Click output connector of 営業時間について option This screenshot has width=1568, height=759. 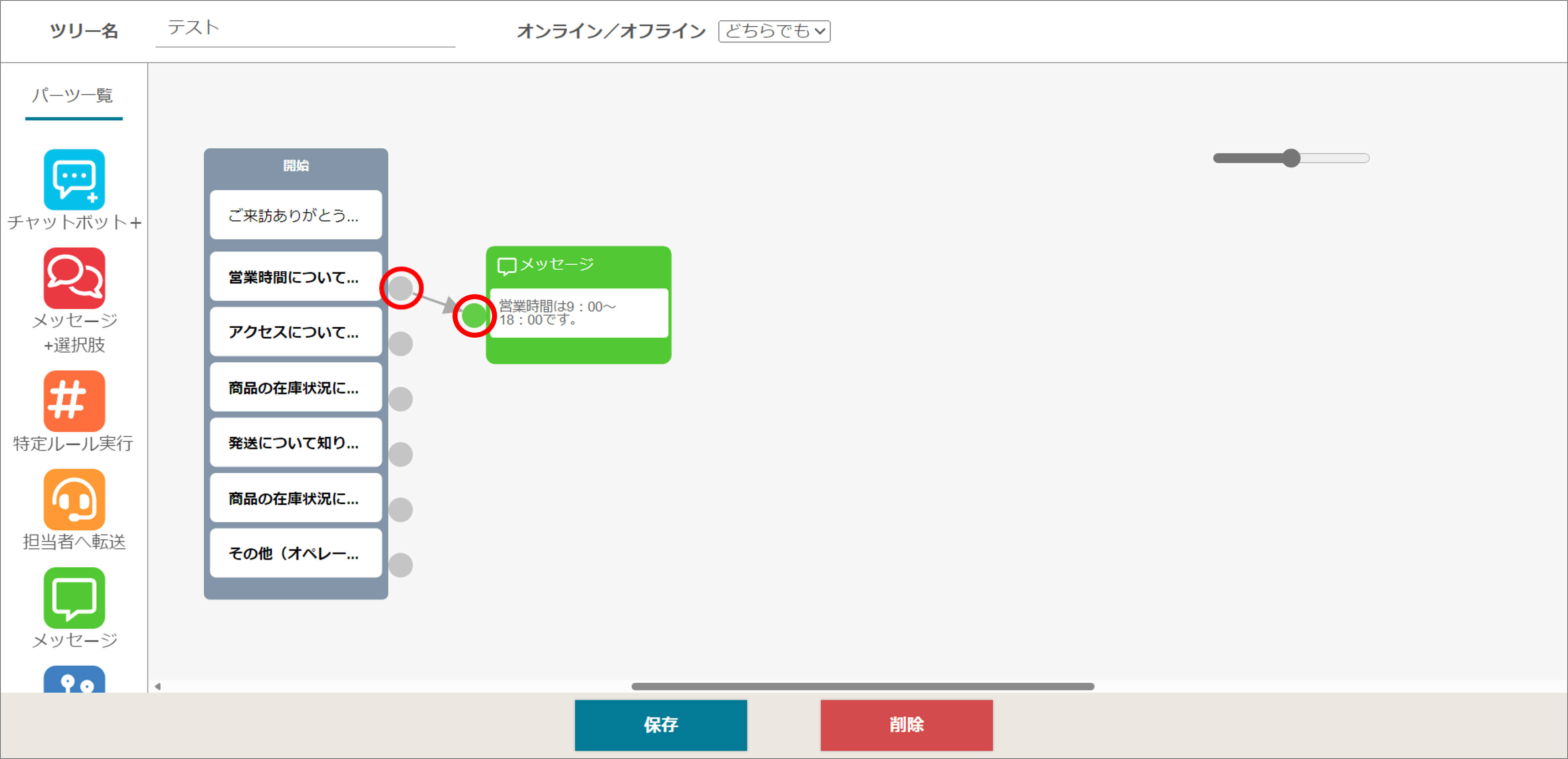tap(401, 288)
